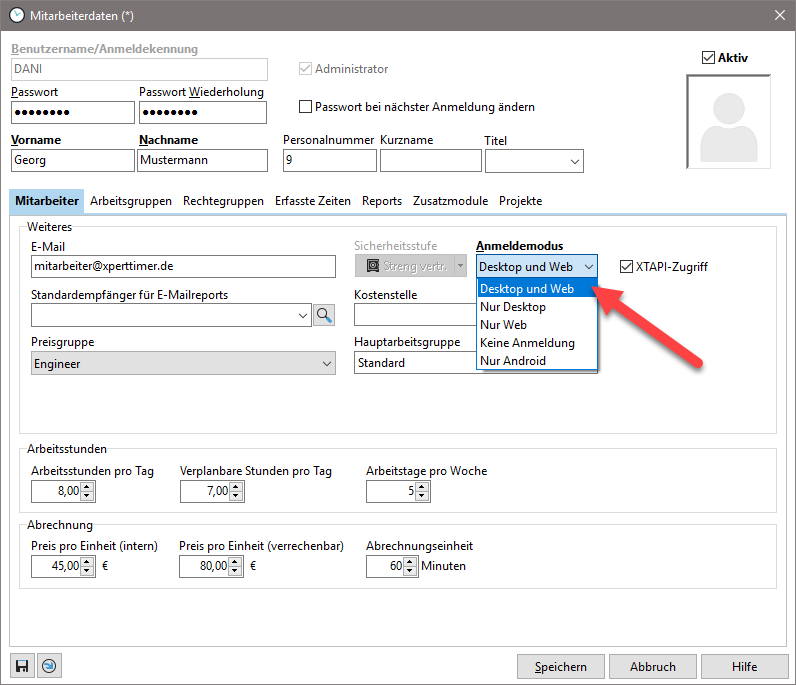Select Nur Web from Anmeldemodus list

[503, 325]
